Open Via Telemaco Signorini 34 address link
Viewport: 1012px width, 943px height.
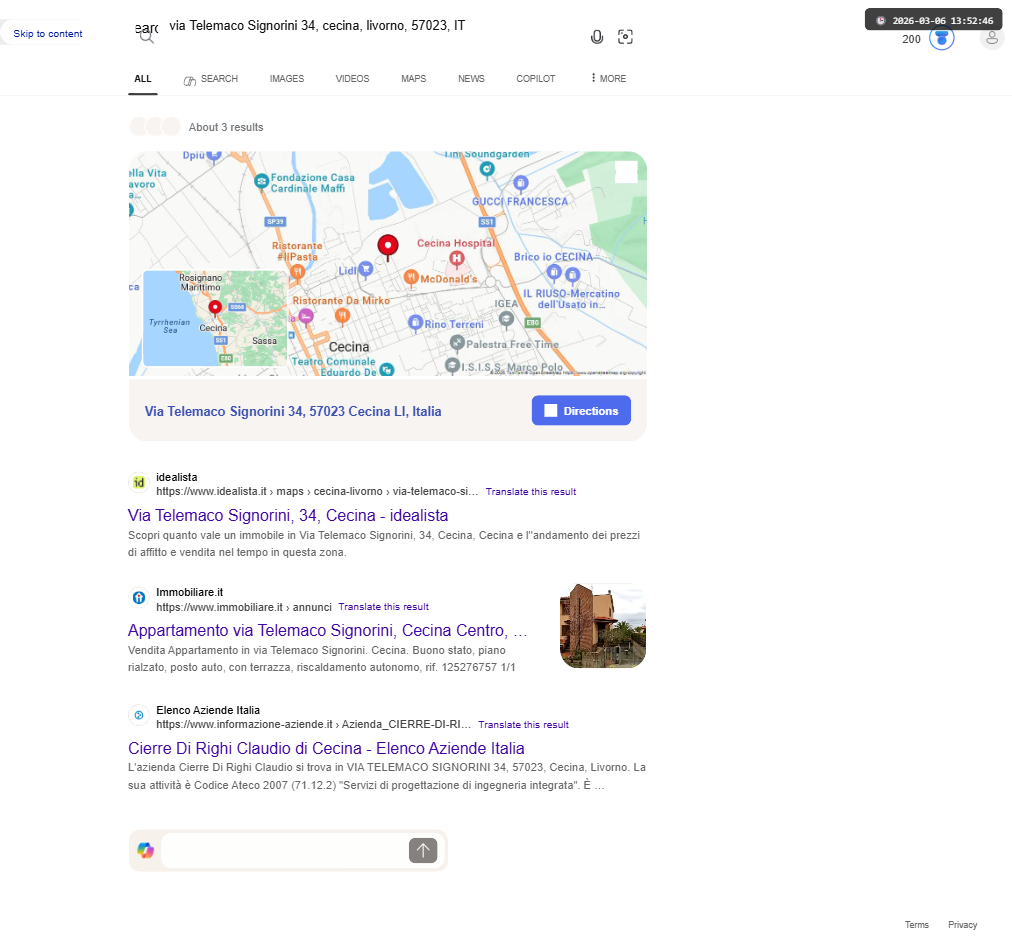(x=293, y=411)
